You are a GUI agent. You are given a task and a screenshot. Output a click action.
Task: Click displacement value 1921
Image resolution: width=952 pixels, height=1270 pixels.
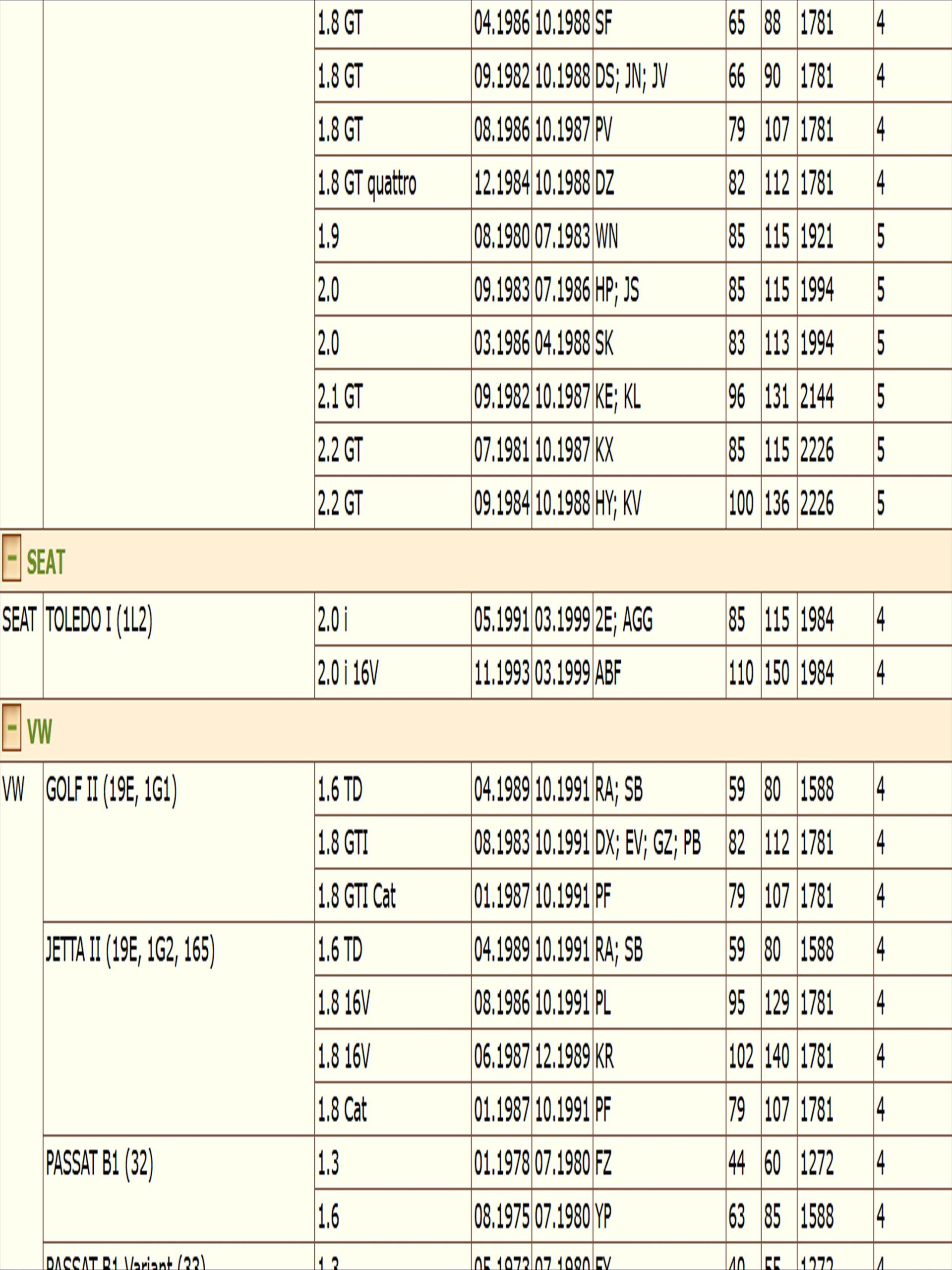[x=835, y=236]
